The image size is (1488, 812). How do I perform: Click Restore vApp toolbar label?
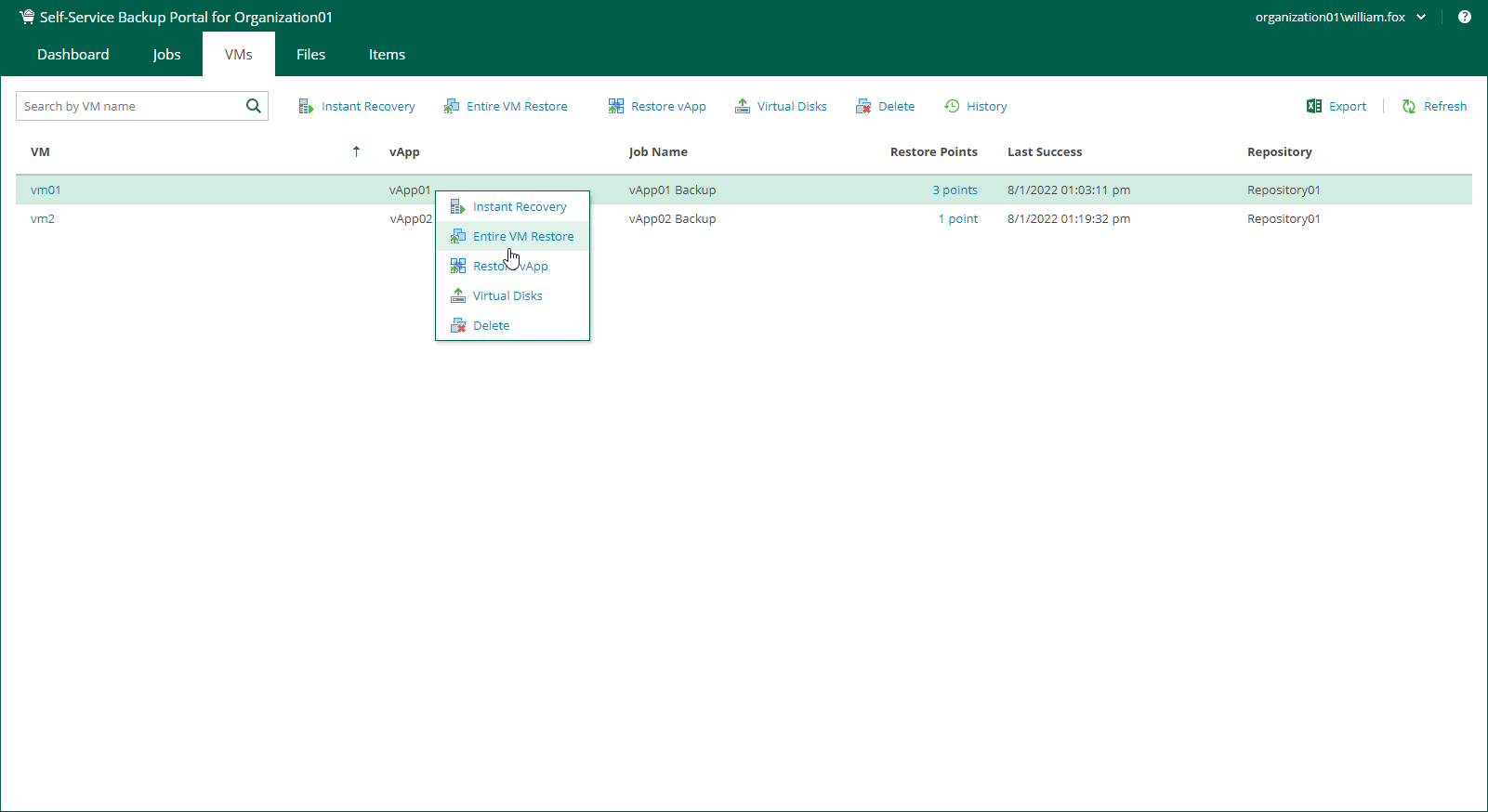668,107
